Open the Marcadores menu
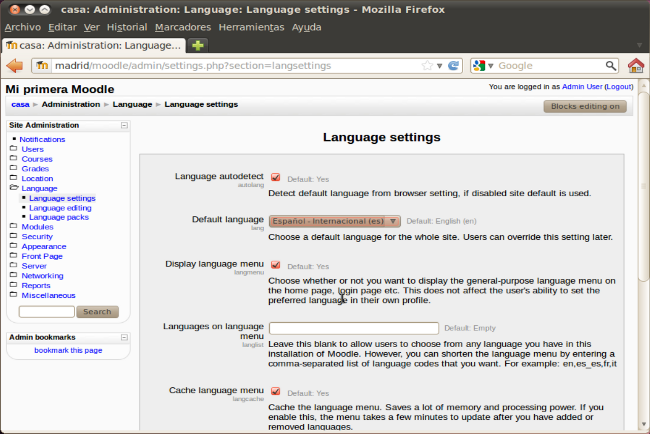 tap(184, 26)
